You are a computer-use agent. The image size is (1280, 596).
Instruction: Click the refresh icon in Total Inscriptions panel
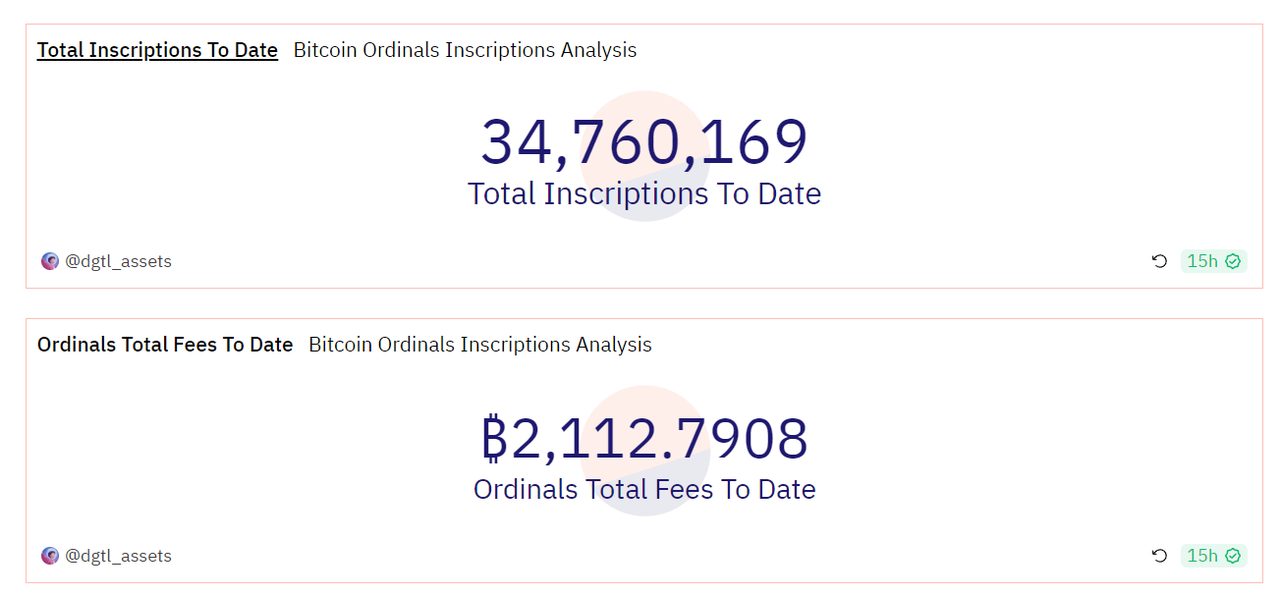1159,261
